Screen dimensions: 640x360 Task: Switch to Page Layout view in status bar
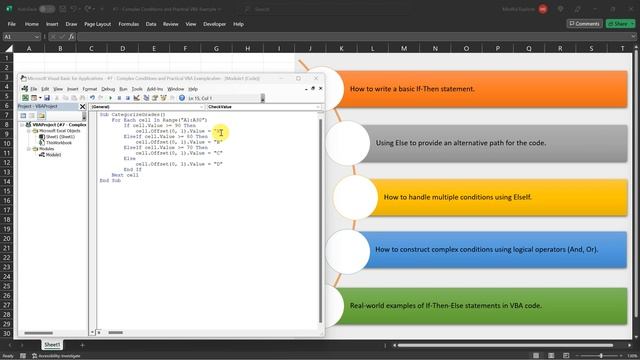pos(551,356)
